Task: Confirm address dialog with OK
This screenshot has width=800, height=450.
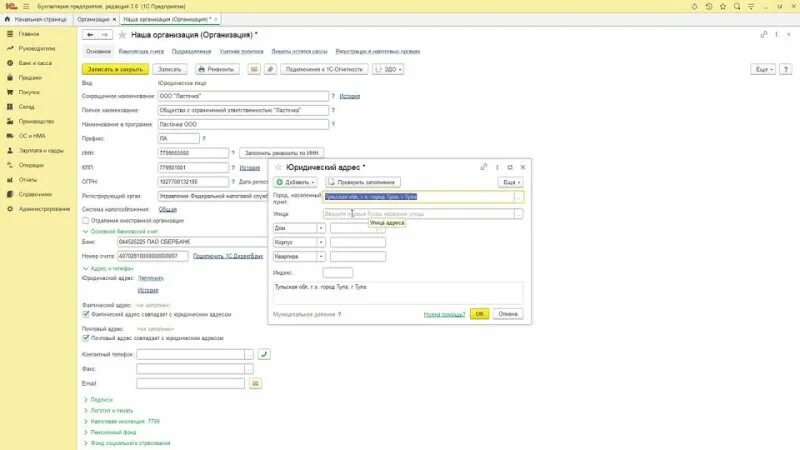Action: coord(480,314)
